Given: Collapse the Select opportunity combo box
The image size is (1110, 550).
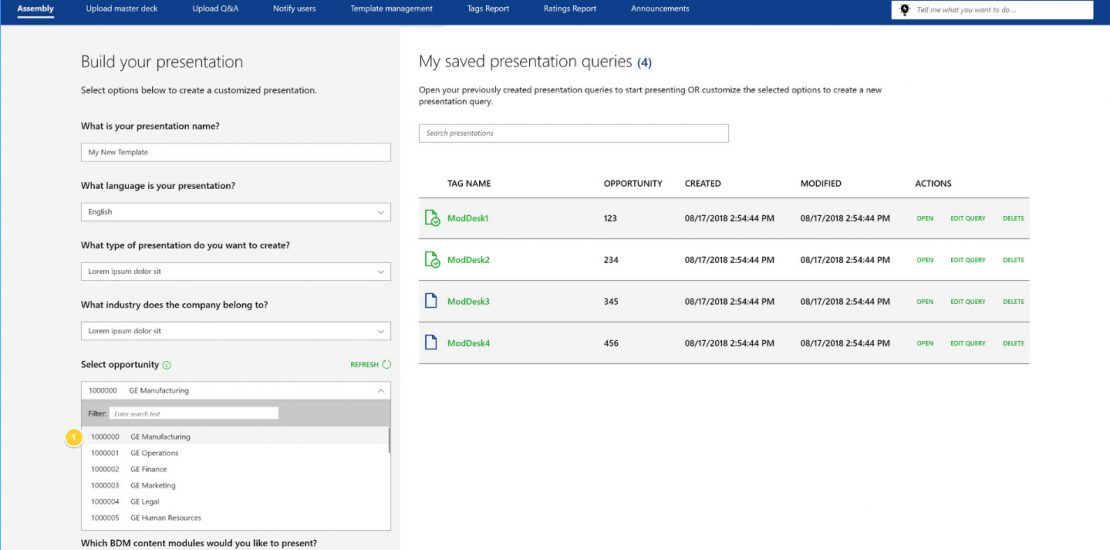Looking at the screenshot, I should point(380,391).
